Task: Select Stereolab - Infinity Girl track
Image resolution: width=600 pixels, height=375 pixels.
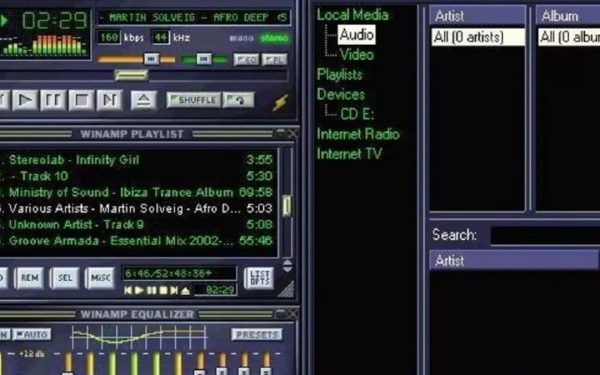Action: click(x=137, y=160)
